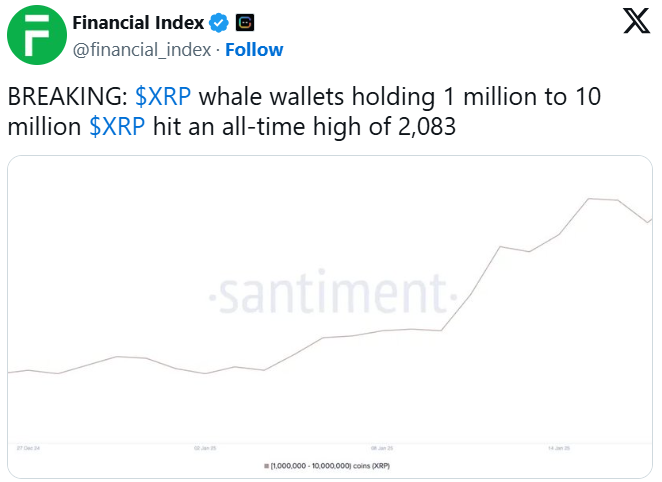The width and height of the screenshot is (662, 482).
Task: Click the 02 Jan 25 axis date label
Action: tap(207, 449)
